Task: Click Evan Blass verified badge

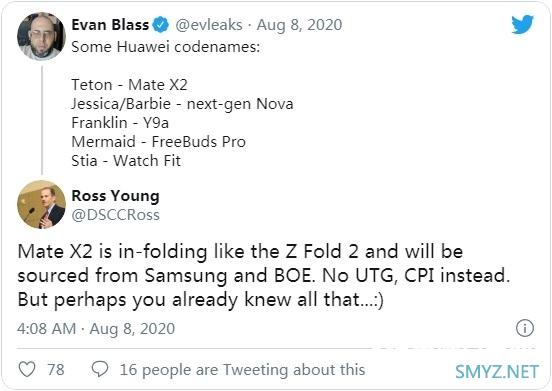Action: pyautogui.click(x=161, y=25)
